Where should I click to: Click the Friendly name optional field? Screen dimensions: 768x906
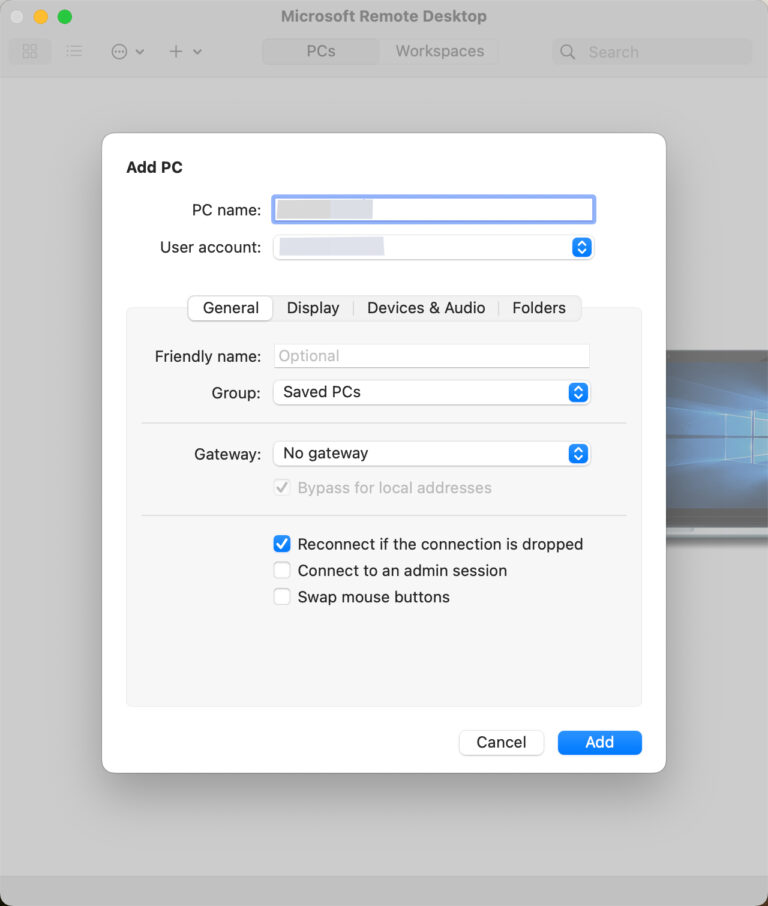[x=432, y=356]
